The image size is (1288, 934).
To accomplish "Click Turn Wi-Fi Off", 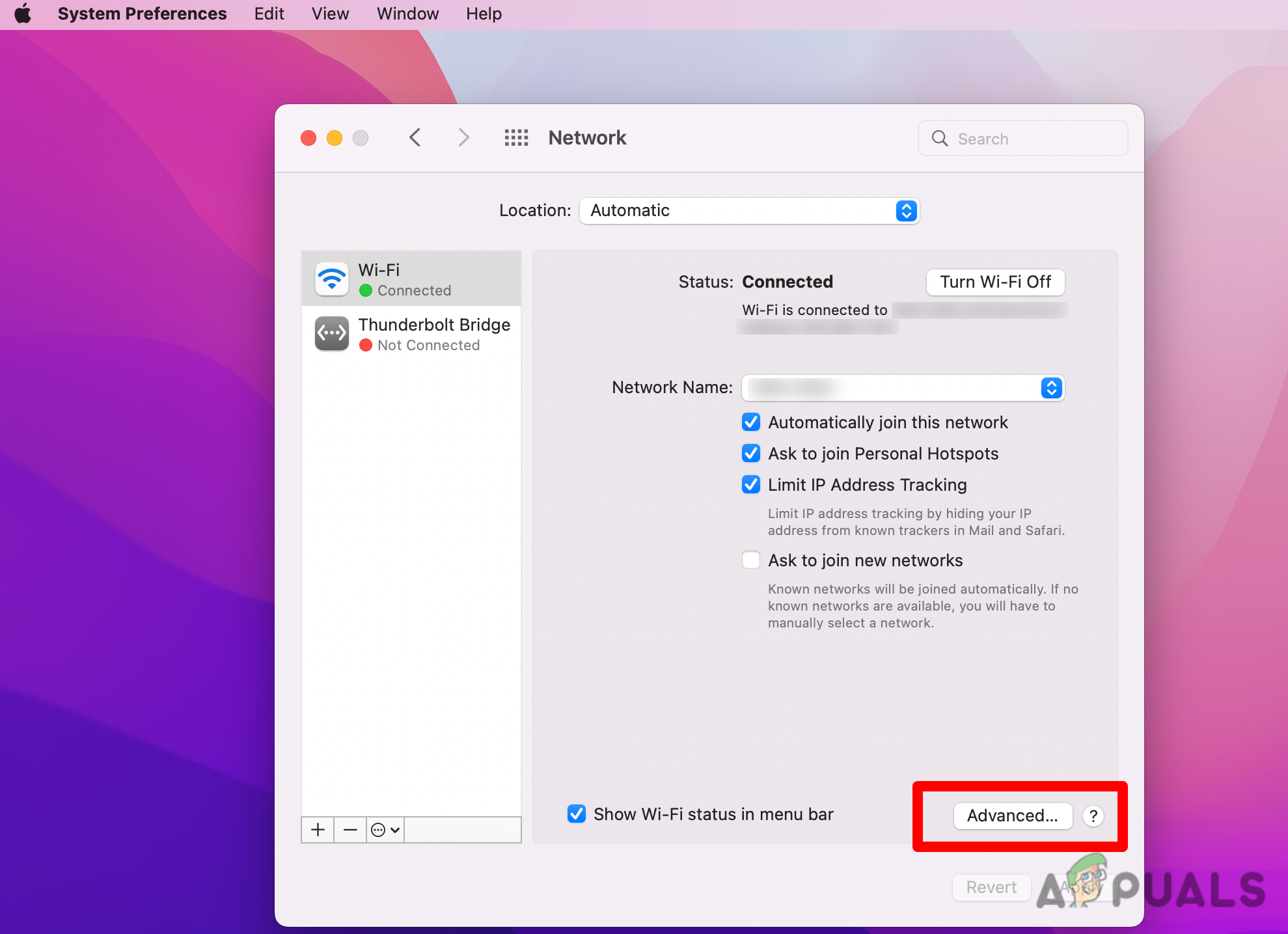I will click(x=994, y=282).
